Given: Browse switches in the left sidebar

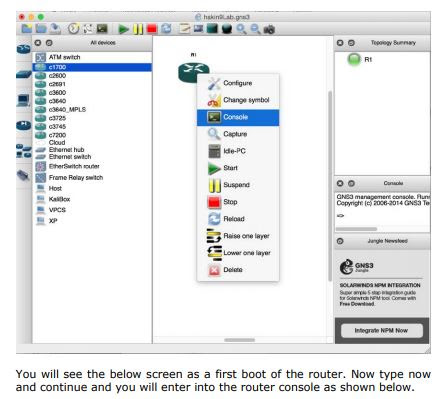Looking at the screenshot, I should [x=24, y=74].
